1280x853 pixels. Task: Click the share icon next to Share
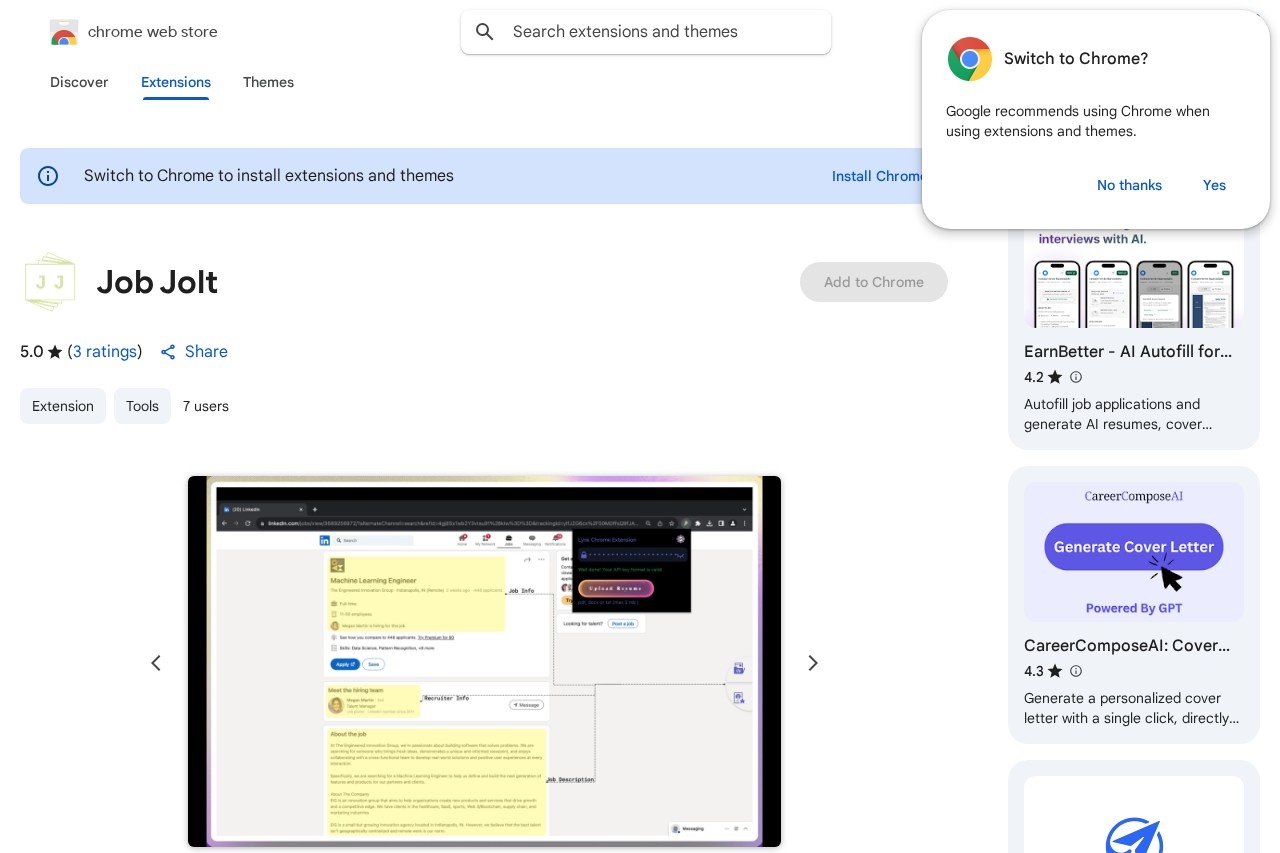coord(168,352)
